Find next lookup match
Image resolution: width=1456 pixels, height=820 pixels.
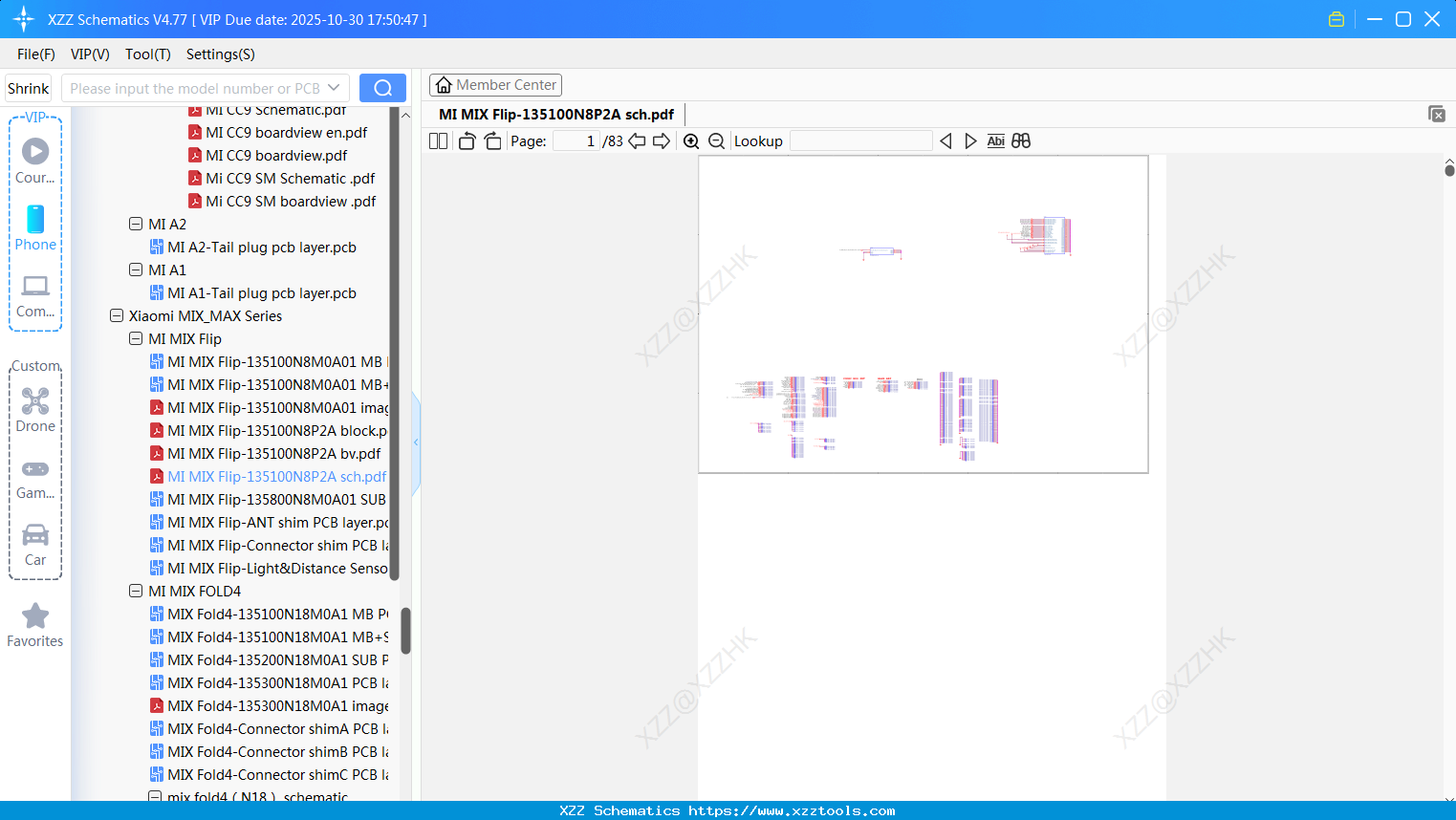click(x=970, y=141)
